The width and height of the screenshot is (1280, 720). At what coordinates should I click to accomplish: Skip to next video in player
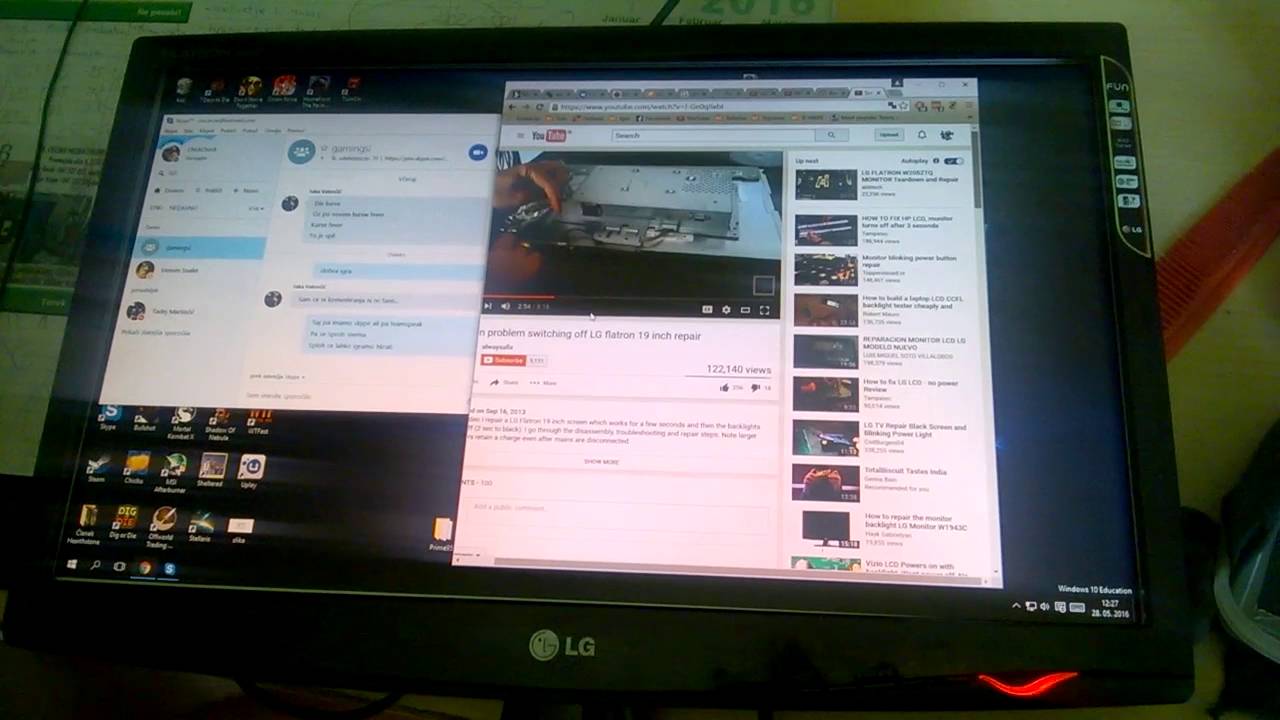pos(488,306)
